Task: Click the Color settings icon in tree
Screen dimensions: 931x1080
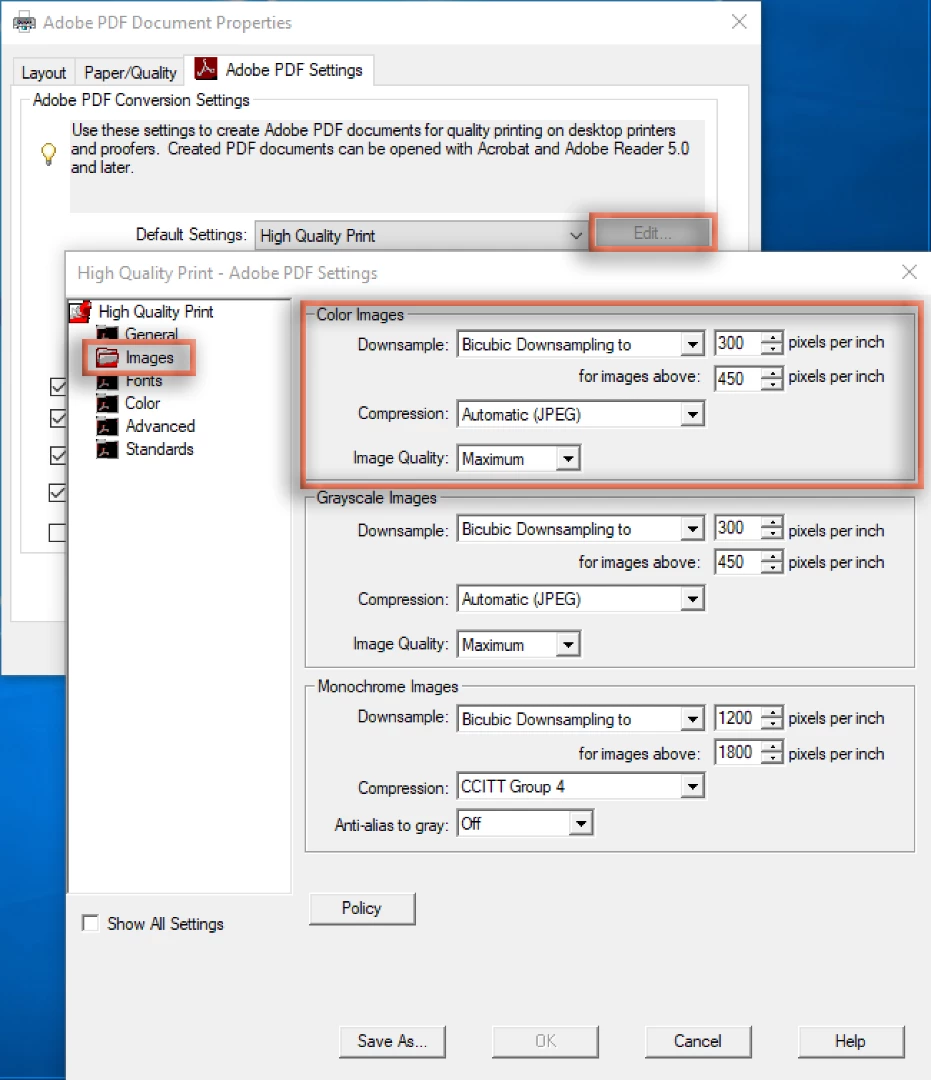Action: [x=107, y=404]
